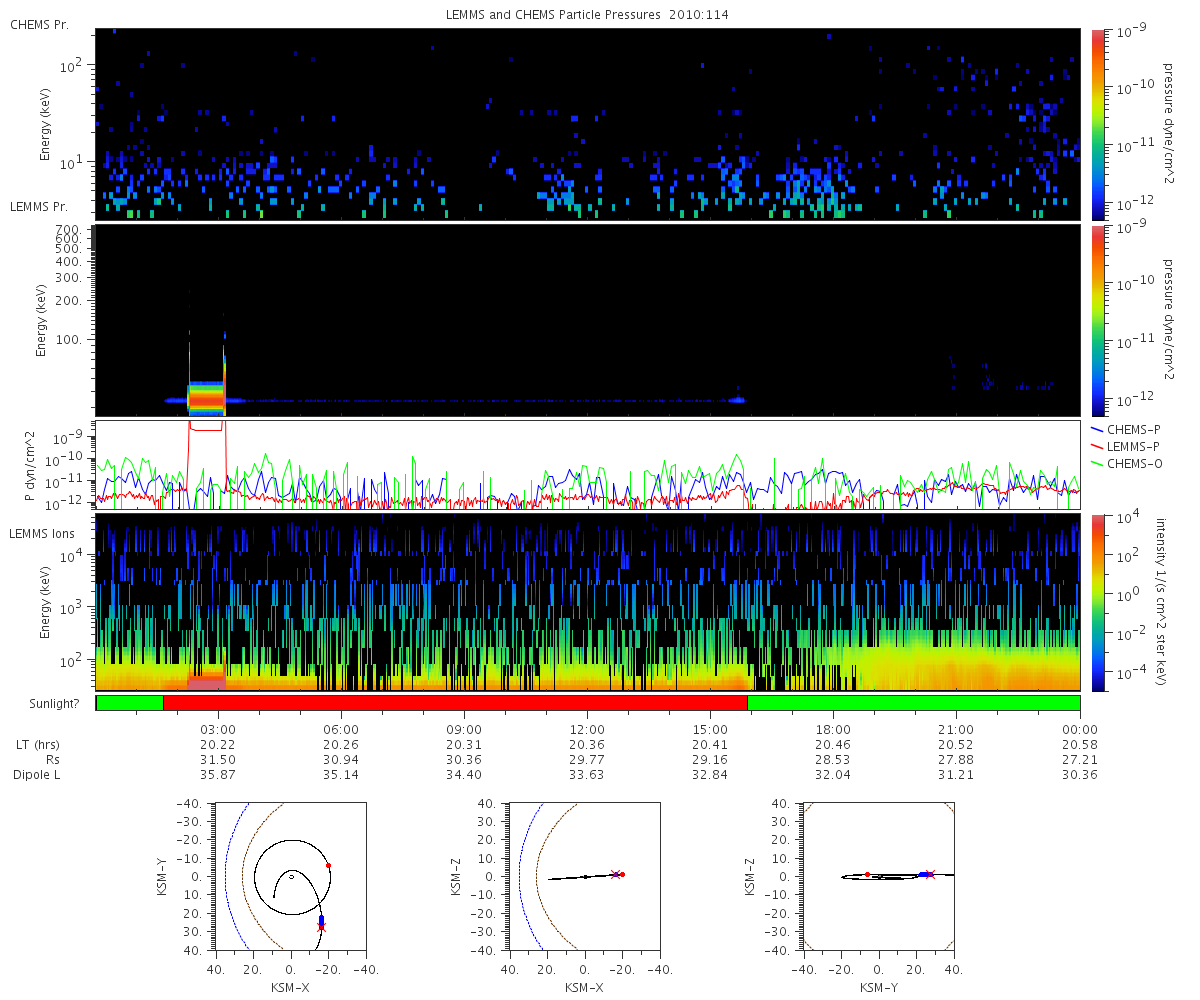Select the CHEMS-P blue legend entry
The height and width of the screenshot is (1000, 1200).
point(1130,430)
